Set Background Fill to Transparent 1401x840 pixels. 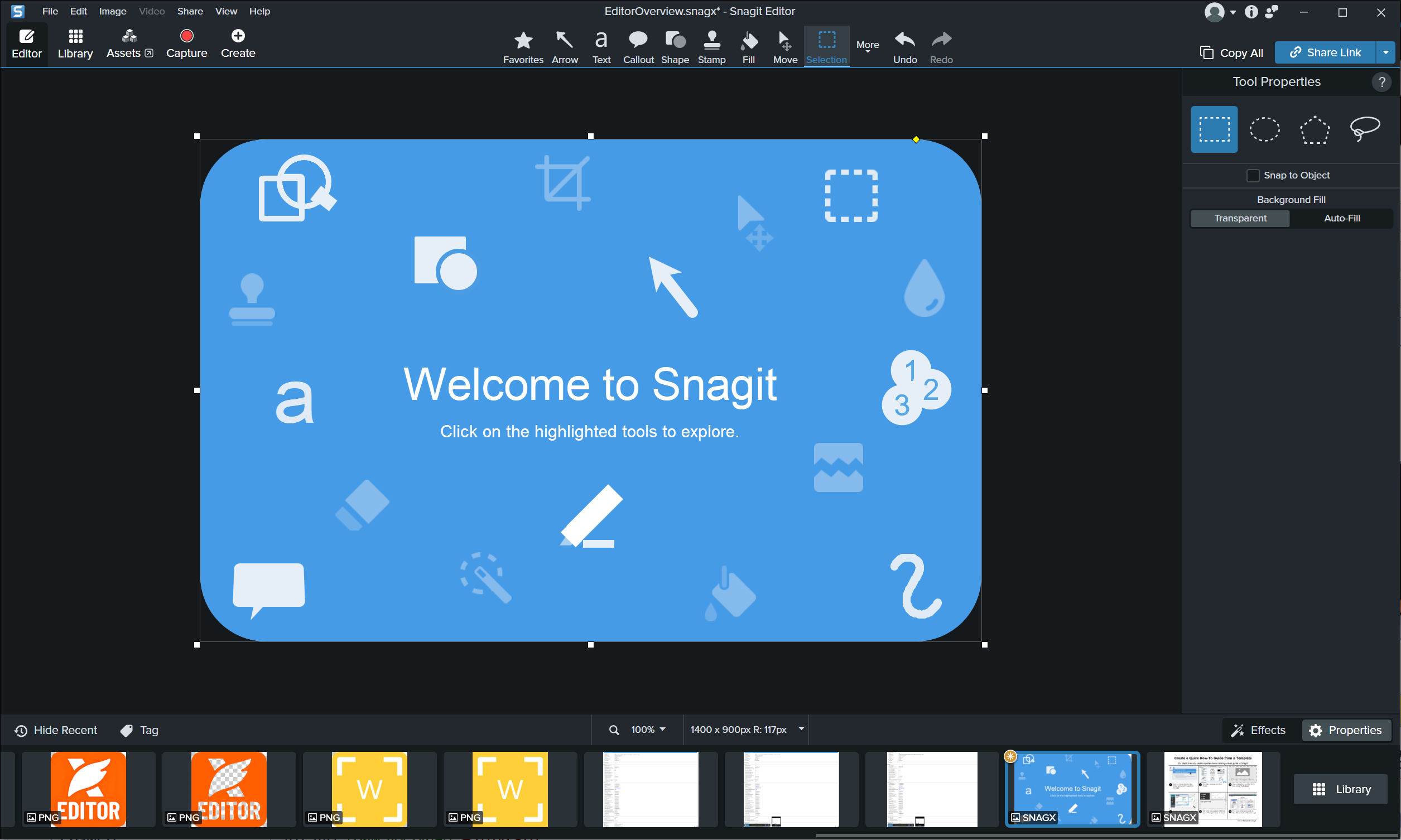(x=1240, y=219)
